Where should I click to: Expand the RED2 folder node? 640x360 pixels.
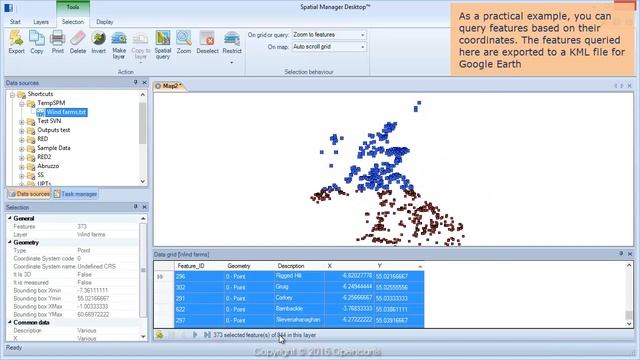[22, 158]
